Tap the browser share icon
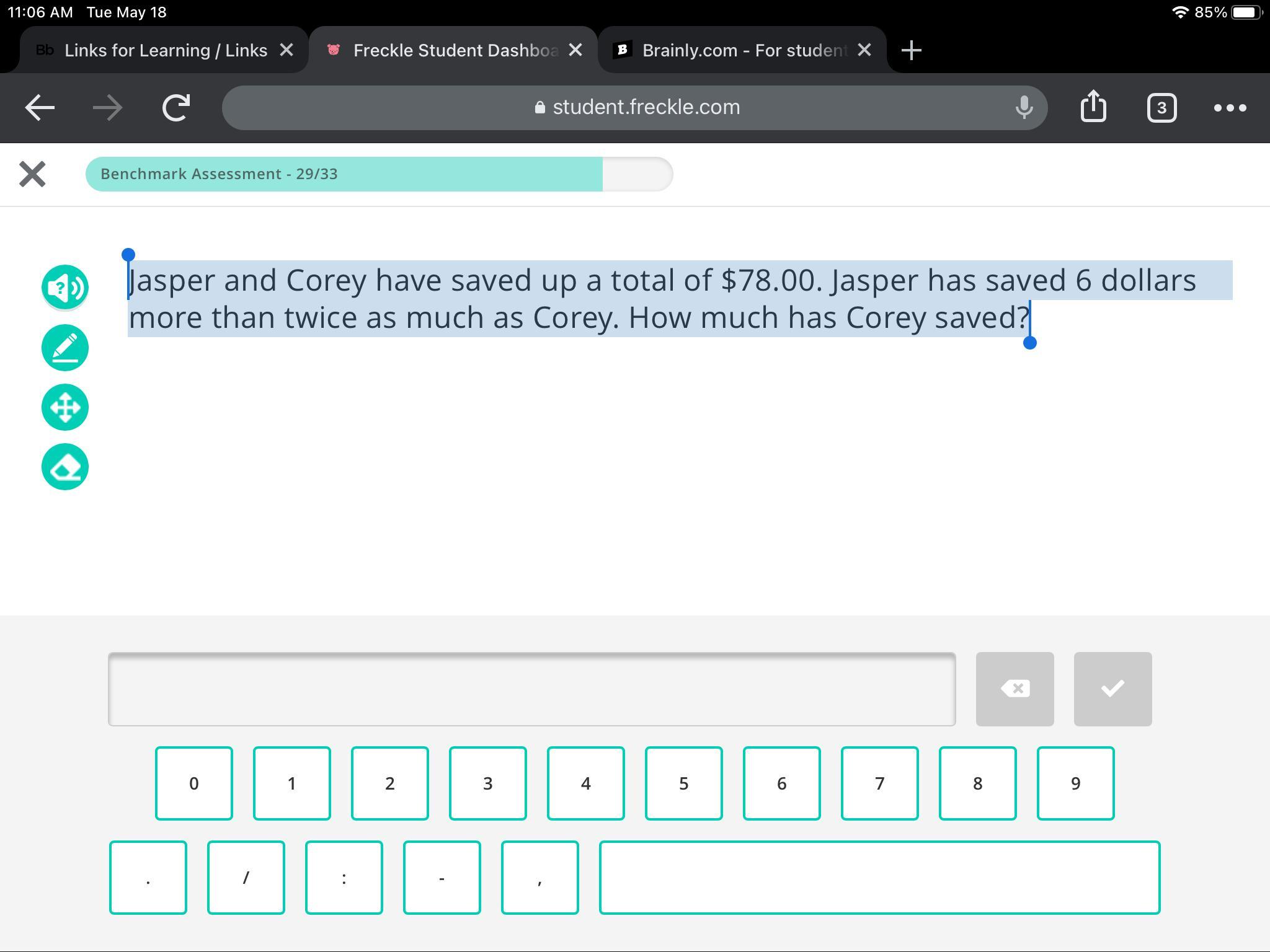1270x952 pixels. tap(1093, 107)
